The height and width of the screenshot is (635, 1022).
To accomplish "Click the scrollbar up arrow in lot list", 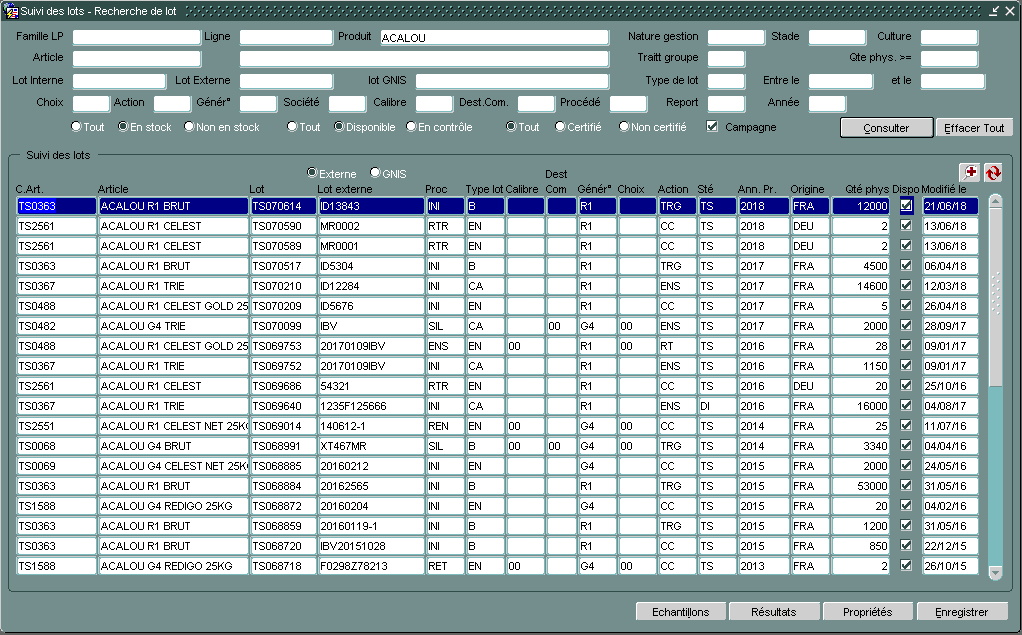I will coord(995,201).
